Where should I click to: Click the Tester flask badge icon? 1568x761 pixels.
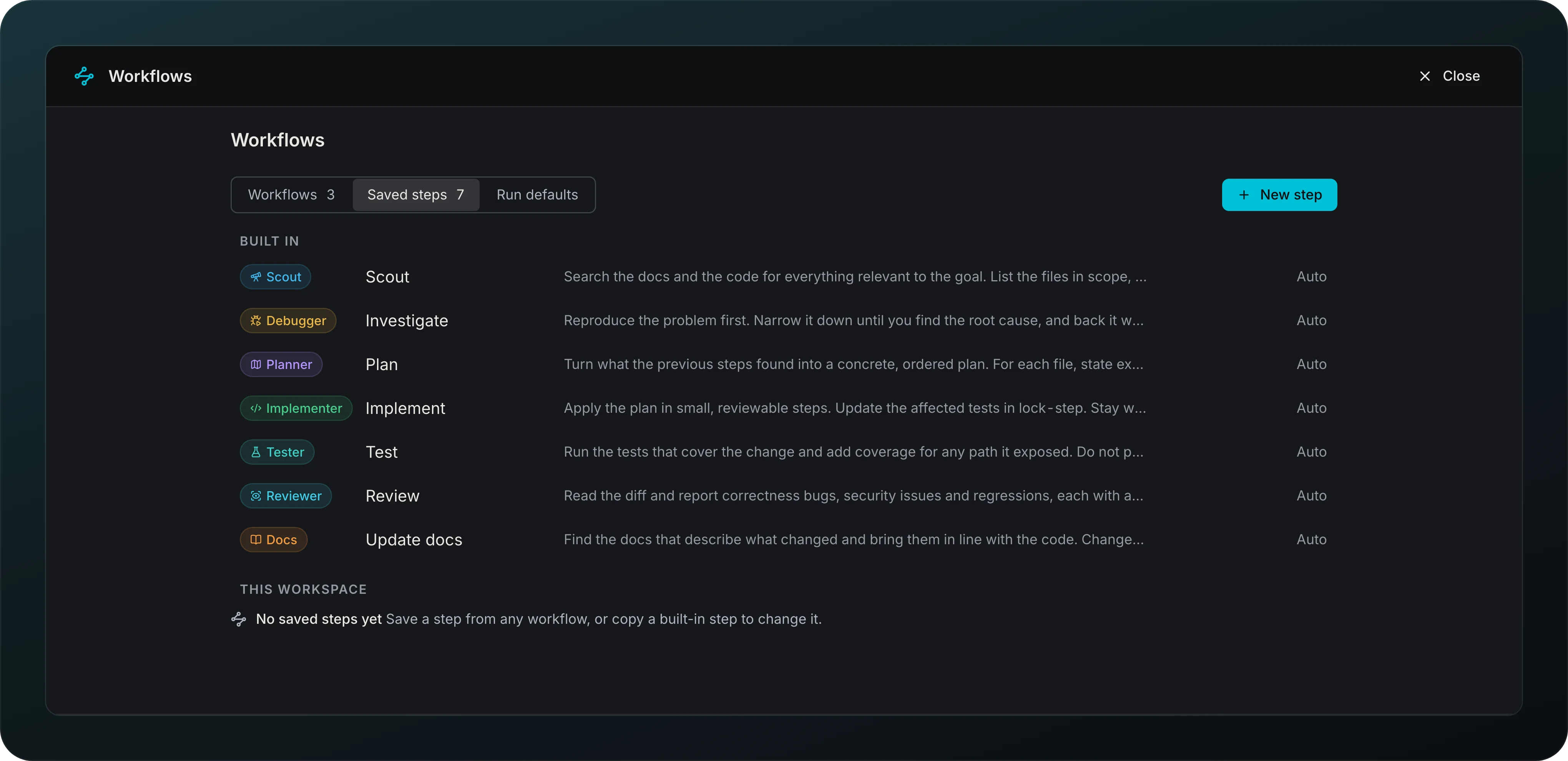[256, 452]
